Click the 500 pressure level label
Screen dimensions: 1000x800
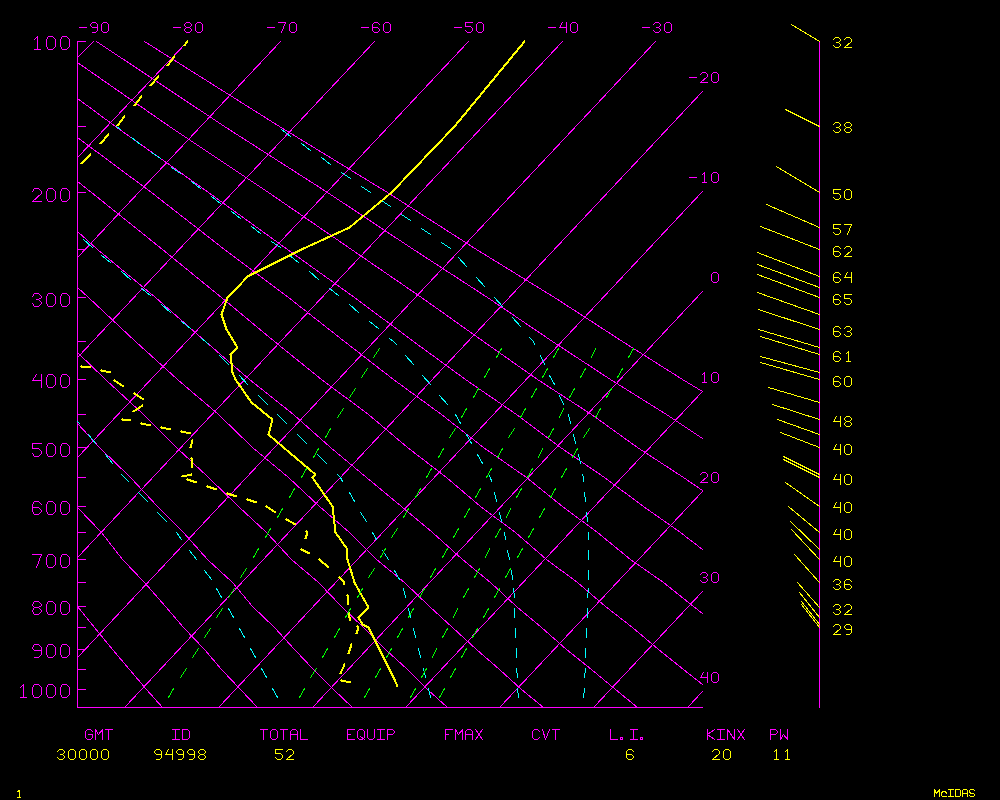[x=51, y=450]
